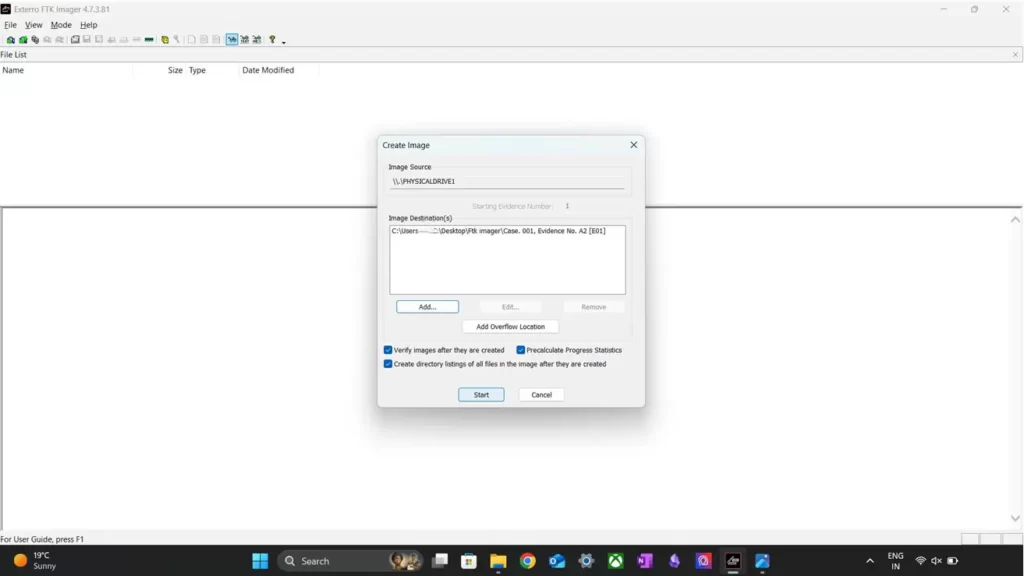The image size is (1024, 576).
Task: Click the Add Evidence Item toolbar icon
Action: pyautogui.click(x=10, y=40)
